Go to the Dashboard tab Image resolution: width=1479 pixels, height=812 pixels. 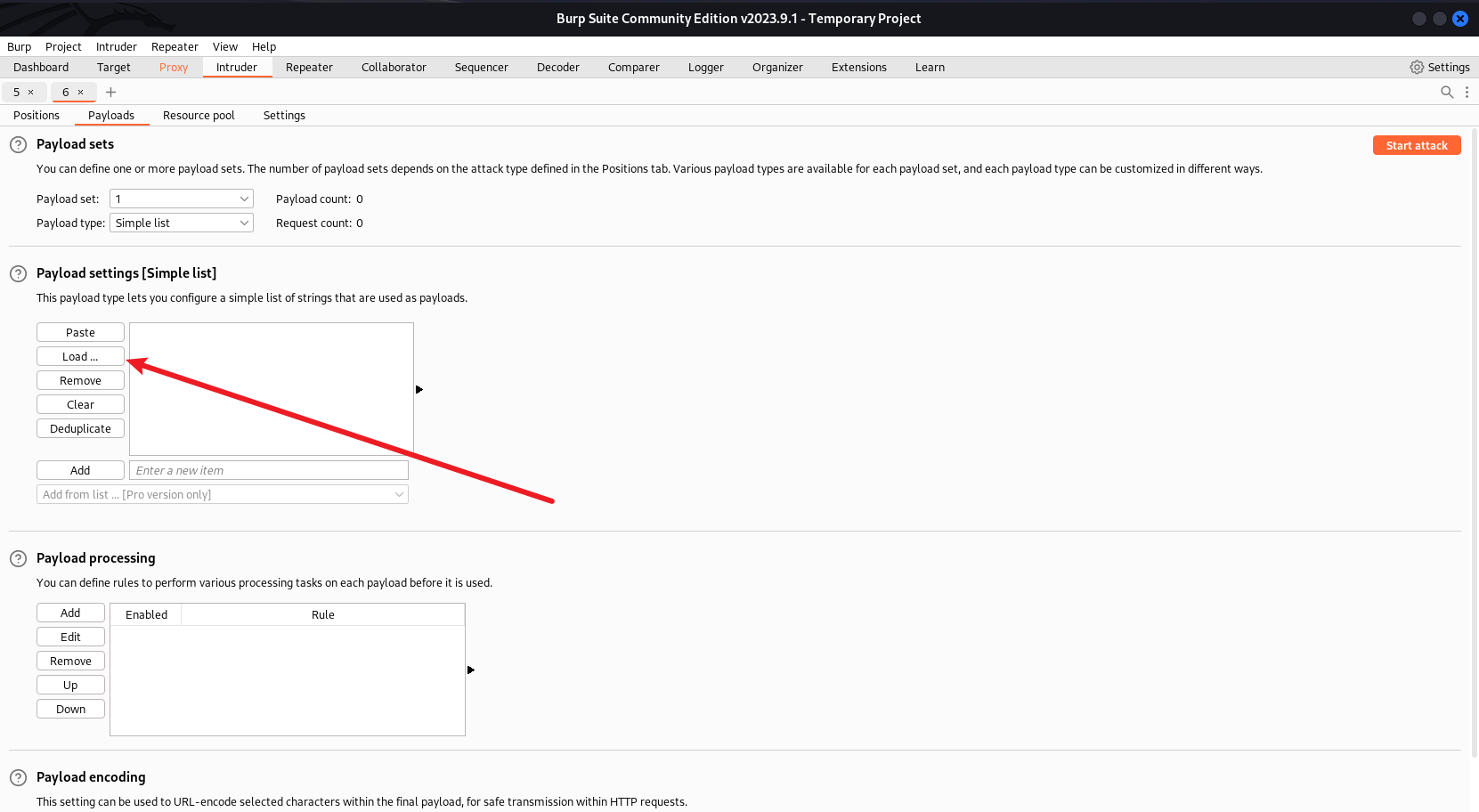tap(41, 67)
